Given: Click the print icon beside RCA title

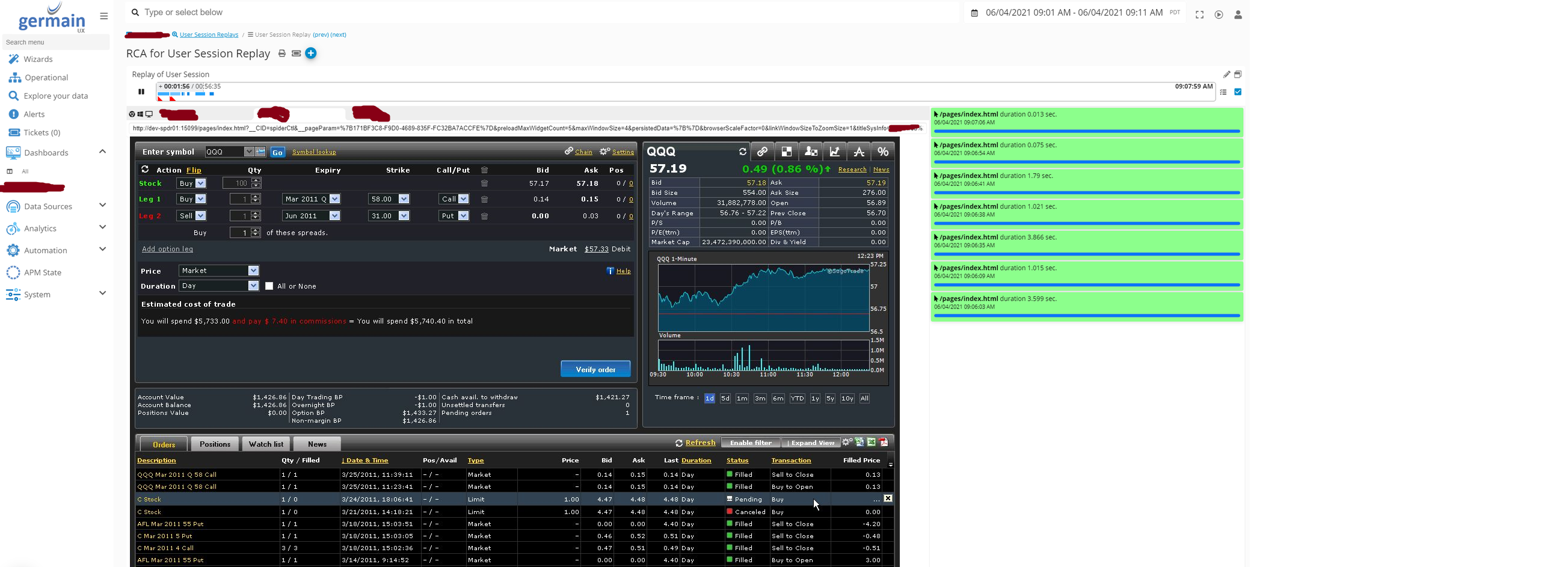Looking at the screenshot, I should point(282,54).
